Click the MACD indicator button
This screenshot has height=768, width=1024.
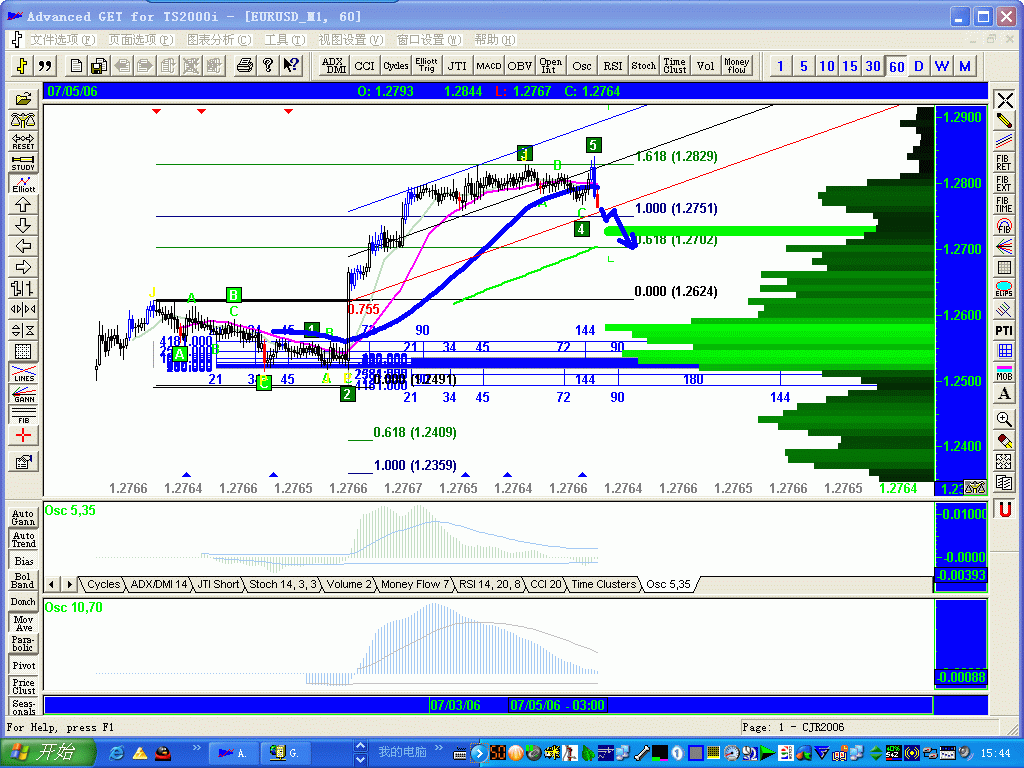(x=488, y=65)
